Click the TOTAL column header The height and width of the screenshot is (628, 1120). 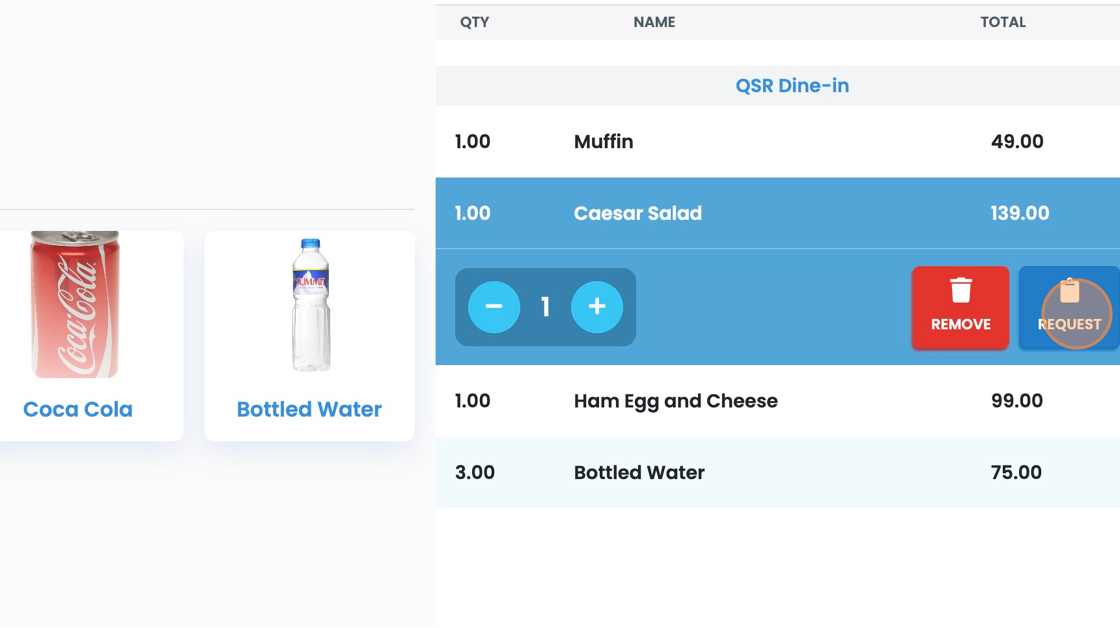click(x=1003, y=22)
